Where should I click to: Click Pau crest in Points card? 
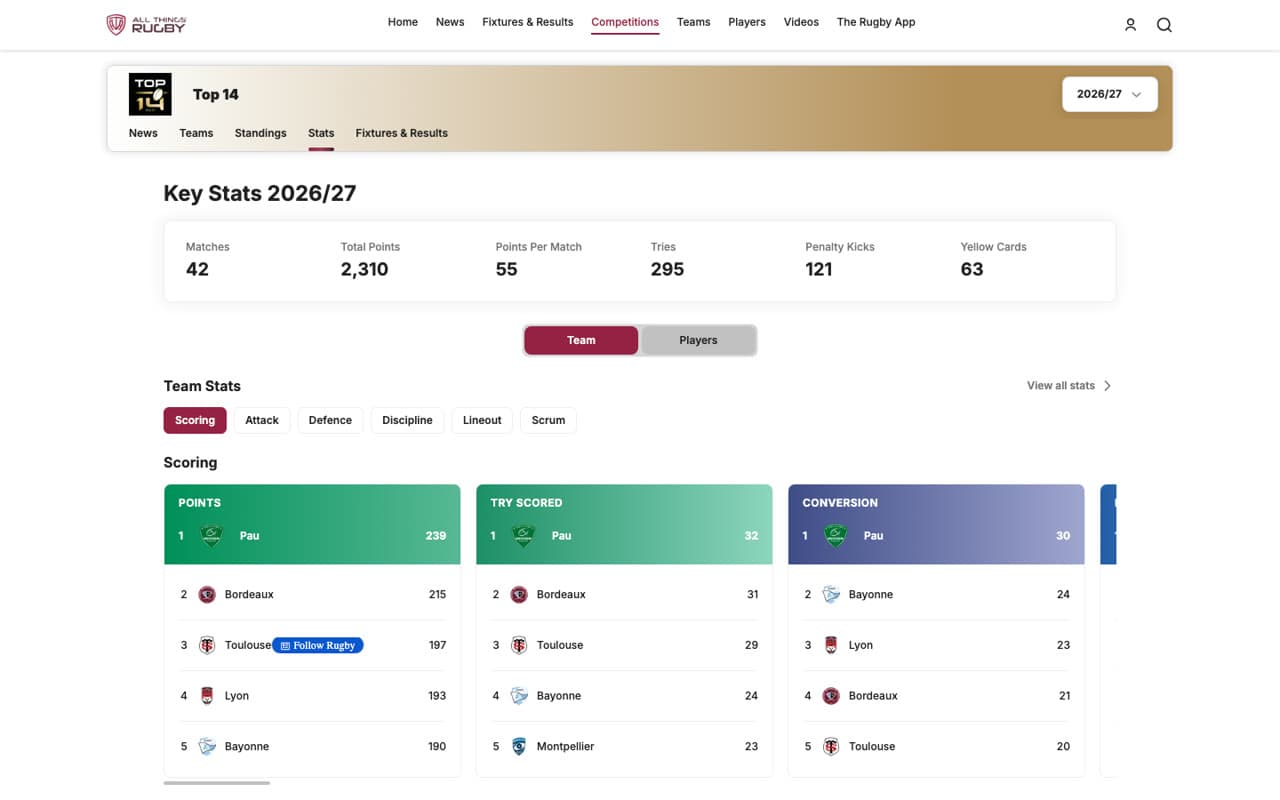click(211, 536)
